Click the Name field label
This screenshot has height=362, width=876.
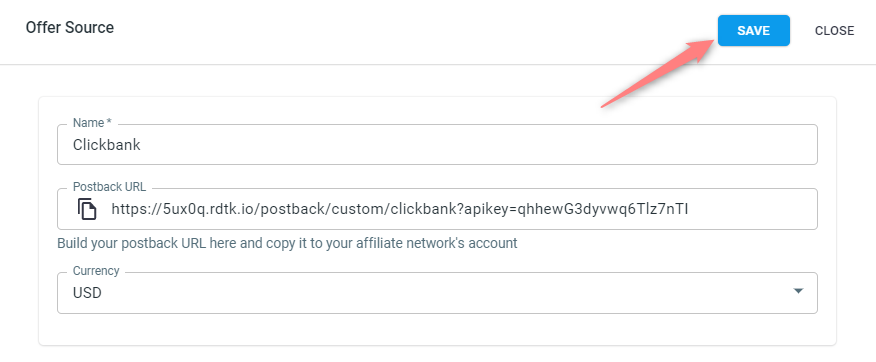pos(93,123)
